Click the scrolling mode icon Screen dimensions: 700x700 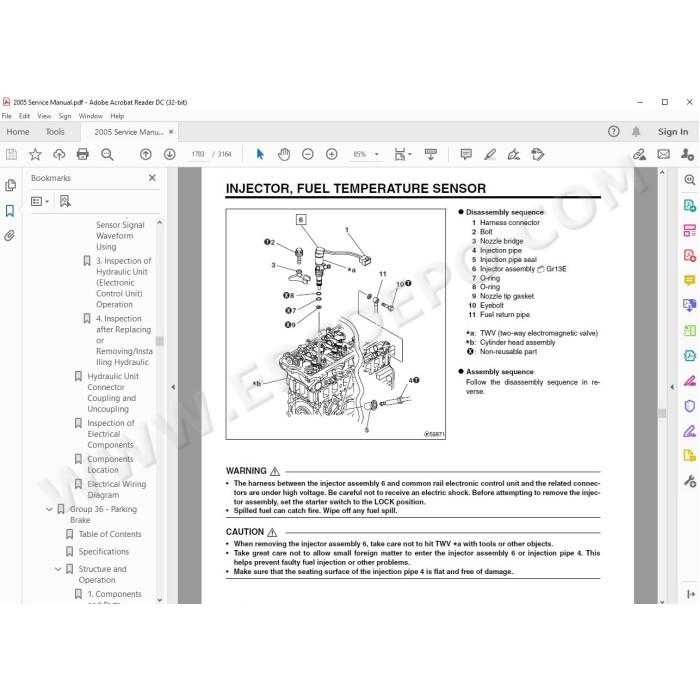(x=431, y=154)
